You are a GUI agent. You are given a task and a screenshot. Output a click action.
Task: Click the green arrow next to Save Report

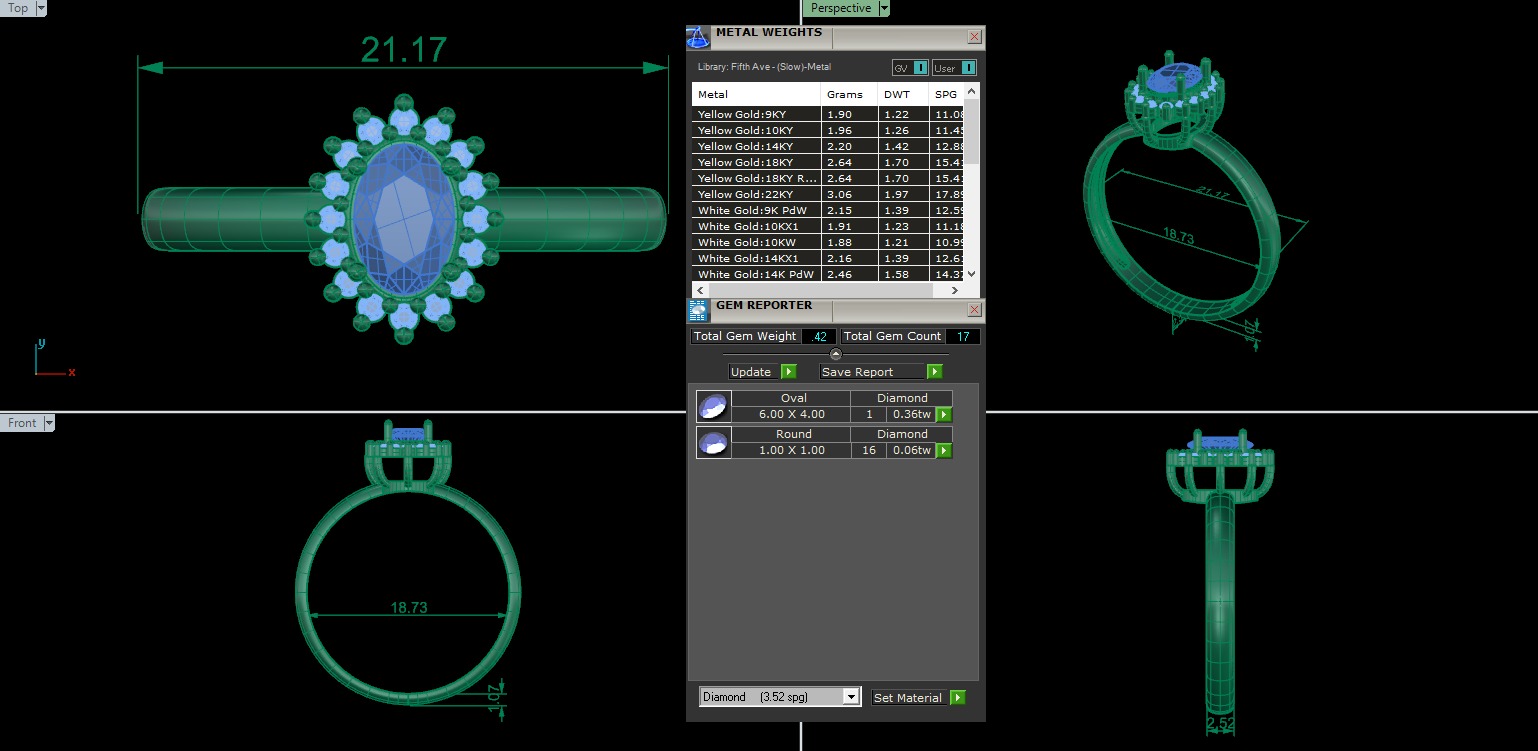pyautogui.click(x=934, y=372)
